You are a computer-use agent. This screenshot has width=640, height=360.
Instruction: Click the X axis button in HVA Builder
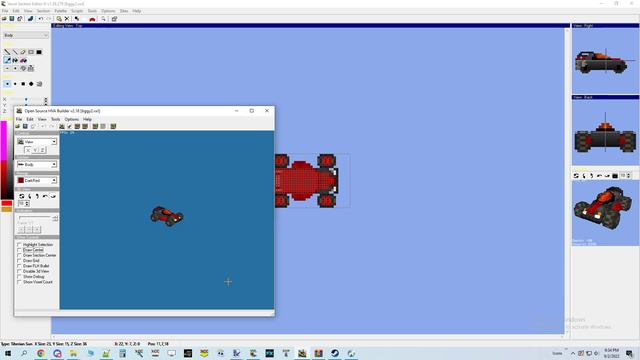[x=28, y=150]
